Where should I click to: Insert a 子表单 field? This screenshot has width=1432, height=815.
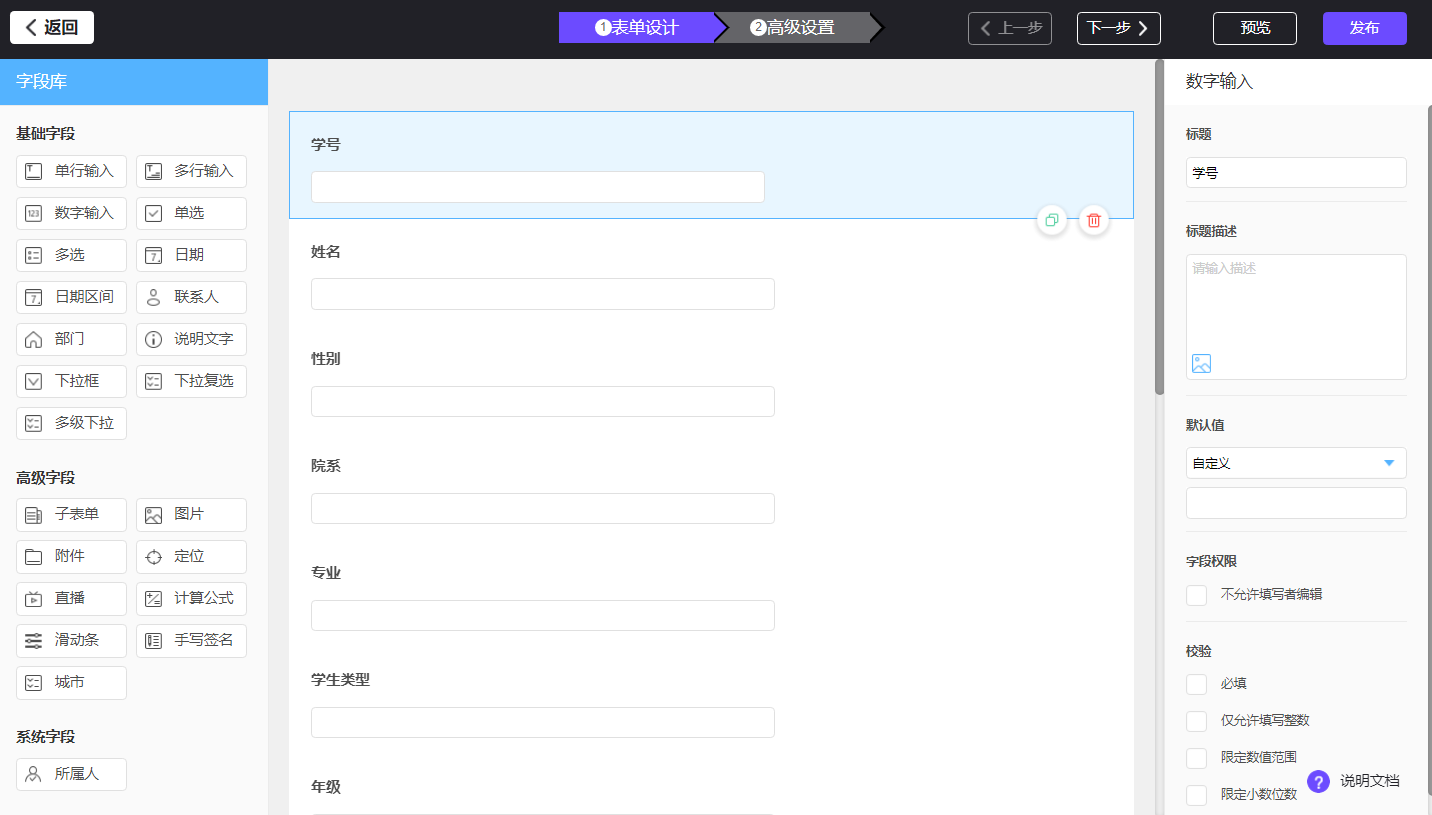(x=72, y=514)
